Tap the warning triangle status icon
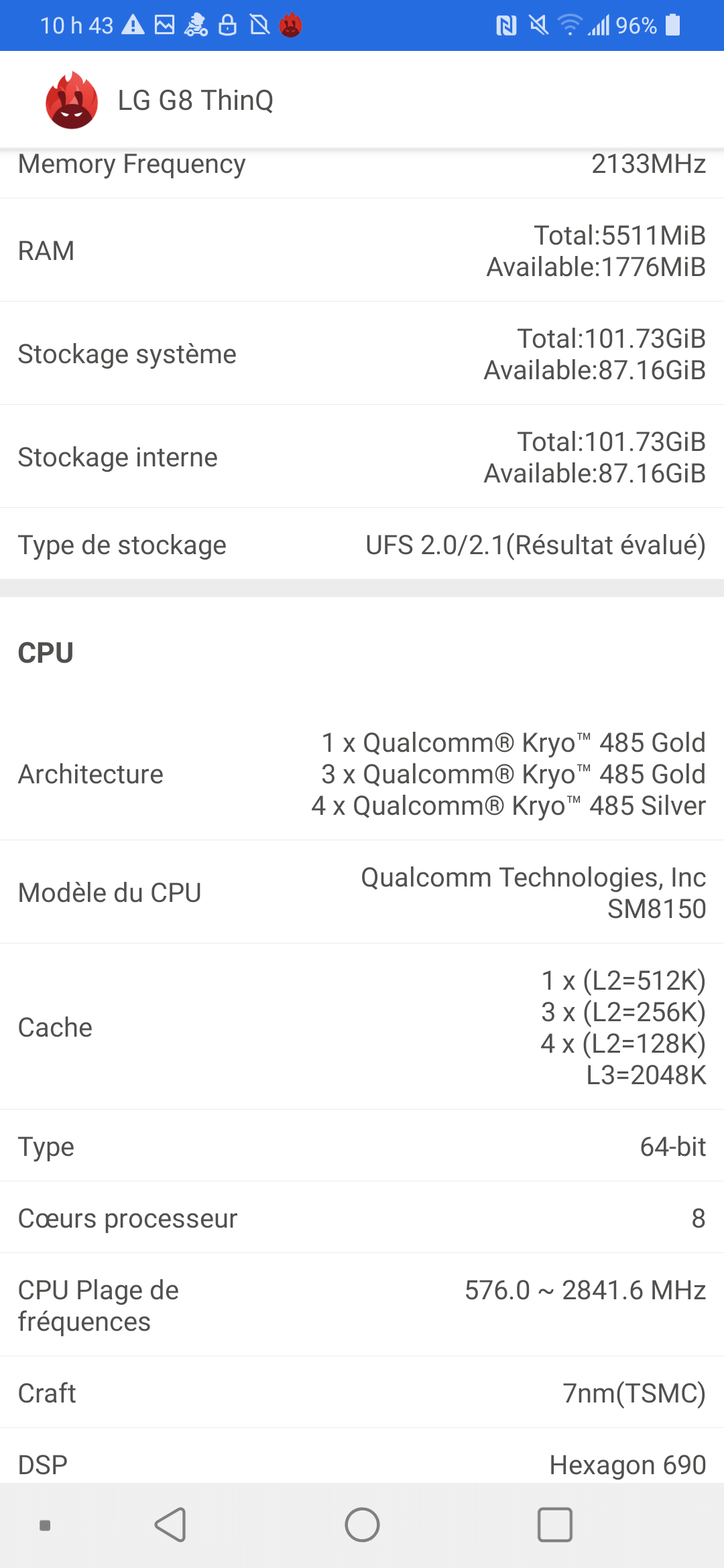The height and width of the screenshot is (1568, 724). tap(133, 25)
